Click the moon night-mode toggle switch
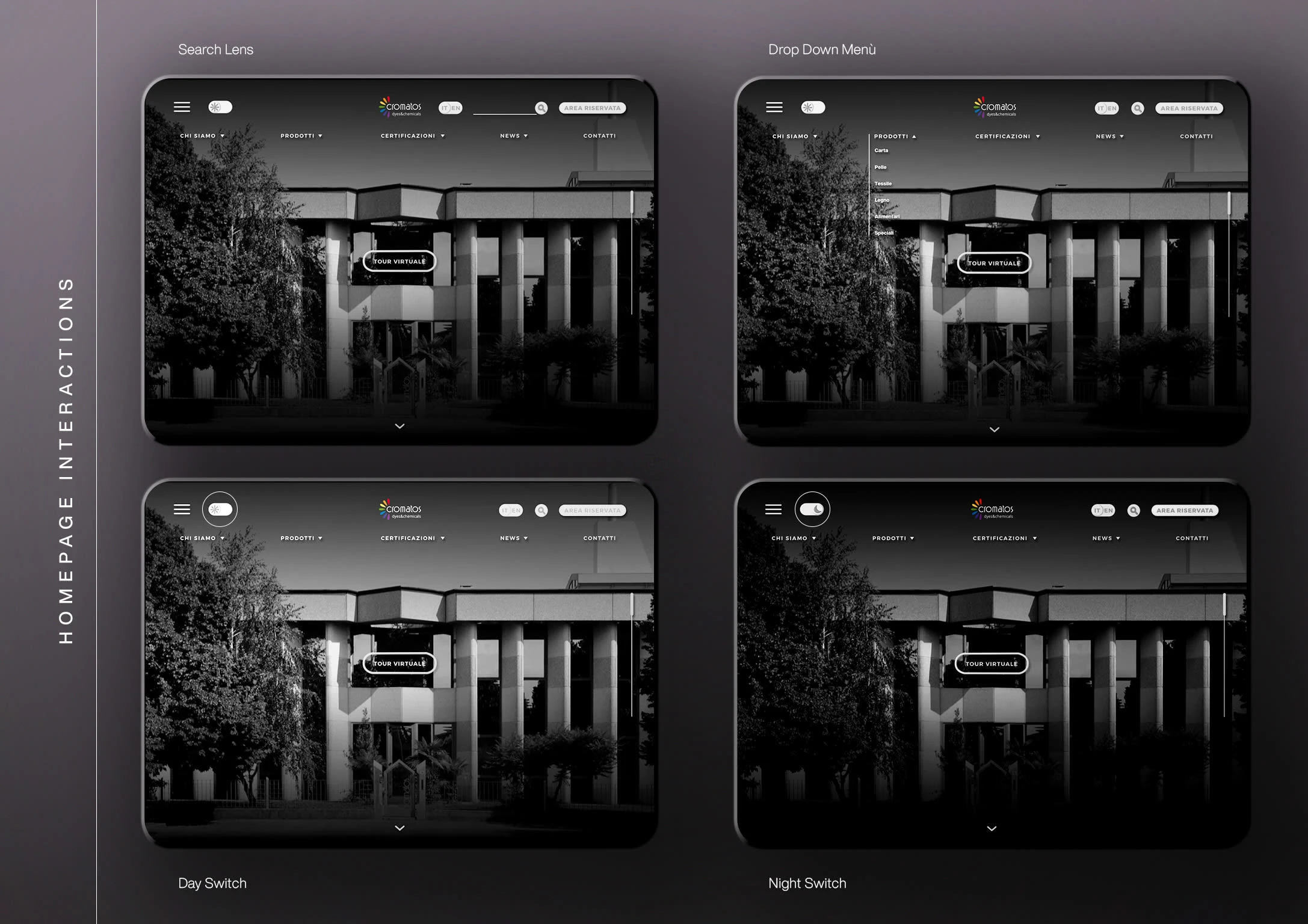 812,510
